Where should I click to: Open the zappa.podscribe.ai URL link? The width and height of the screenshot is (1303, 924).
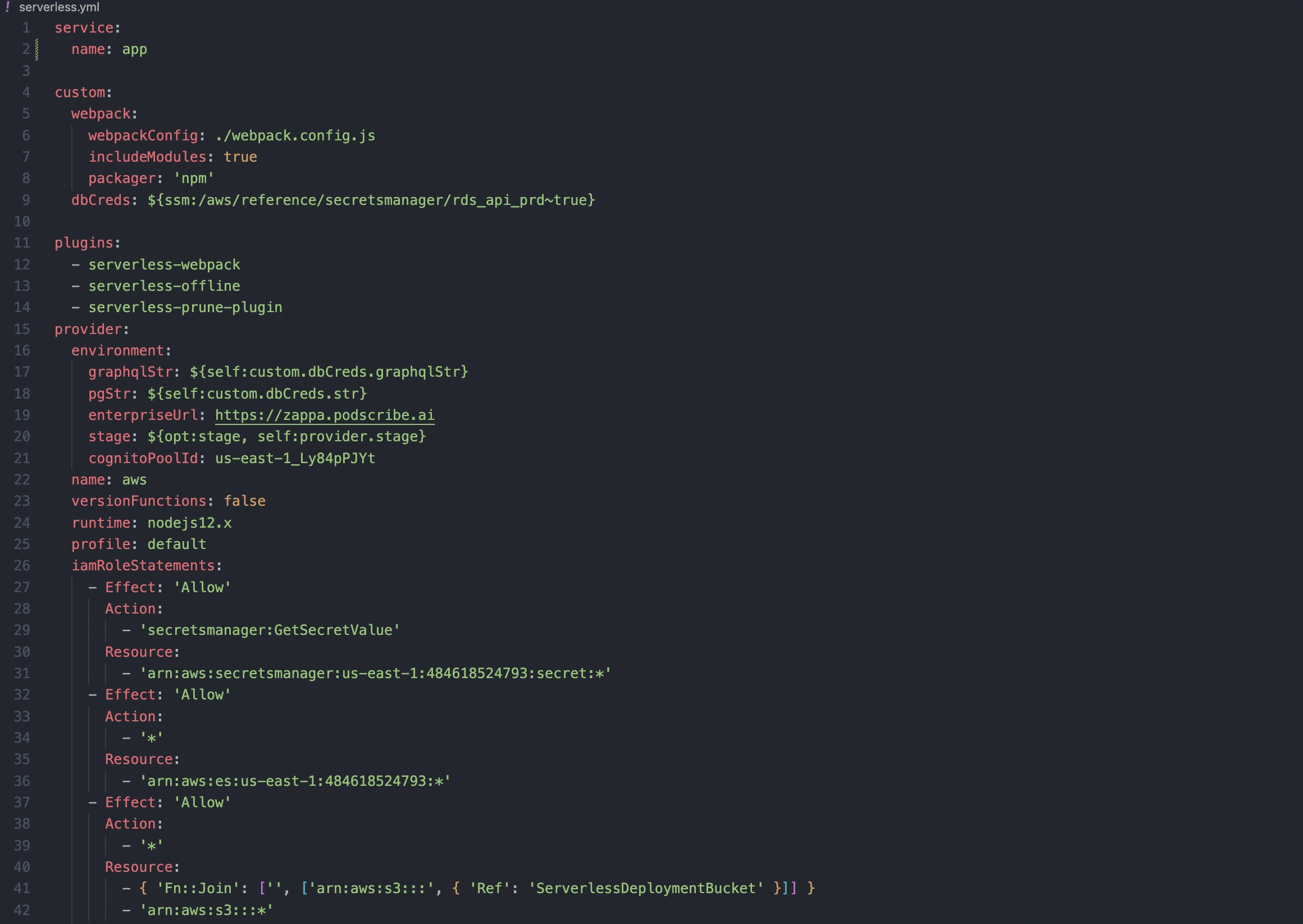point(325,415)
